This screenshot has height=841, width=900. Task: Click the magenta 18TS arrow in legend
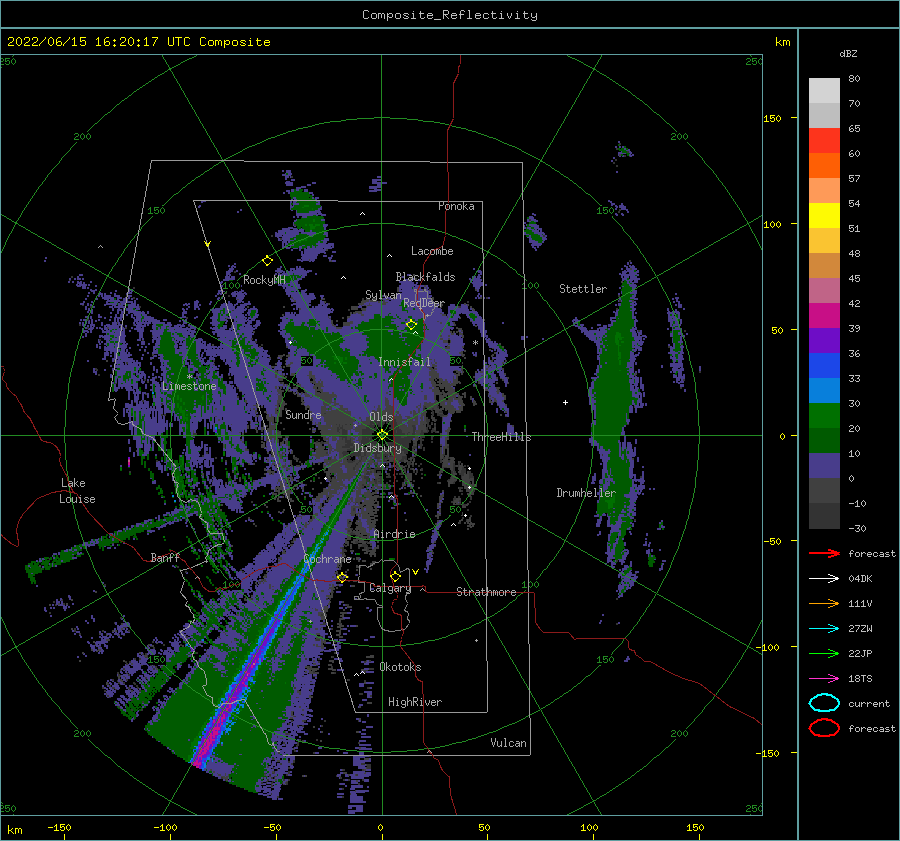(824, 679)
